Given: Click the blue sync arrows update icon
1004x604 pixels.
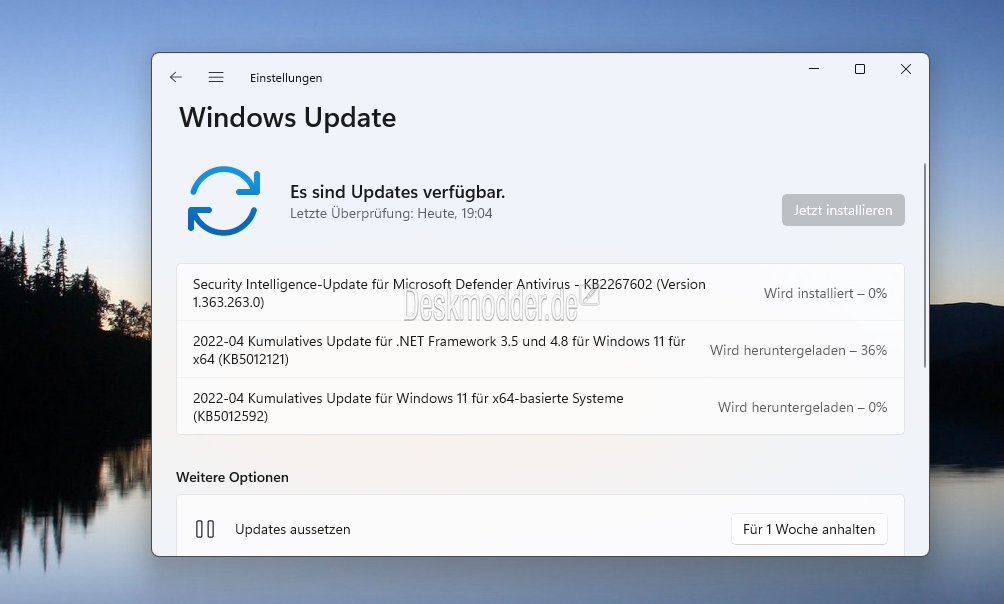Looking at the screenshot, I should (224, 200).
